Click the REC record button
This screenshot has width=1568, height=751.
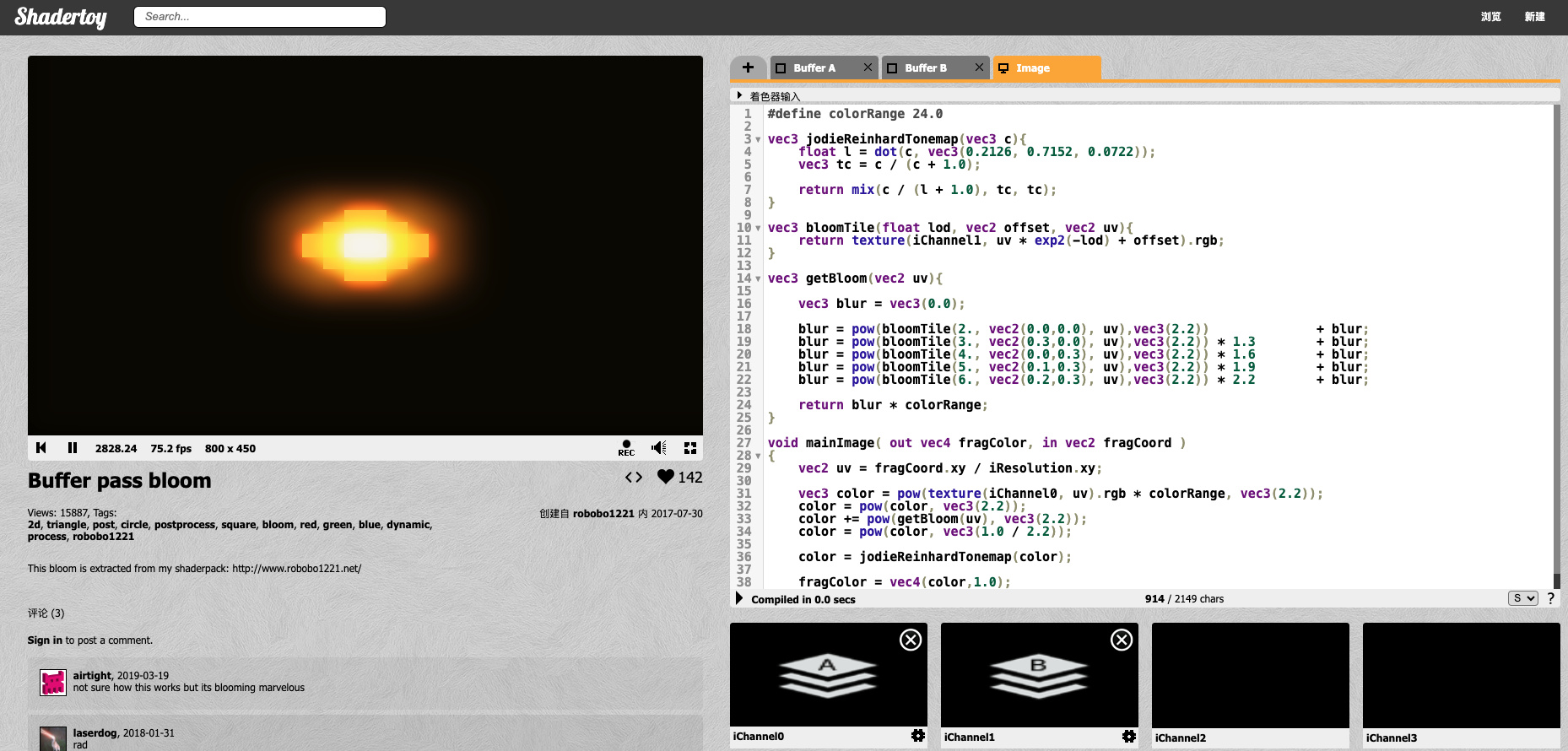pos(625,448)
